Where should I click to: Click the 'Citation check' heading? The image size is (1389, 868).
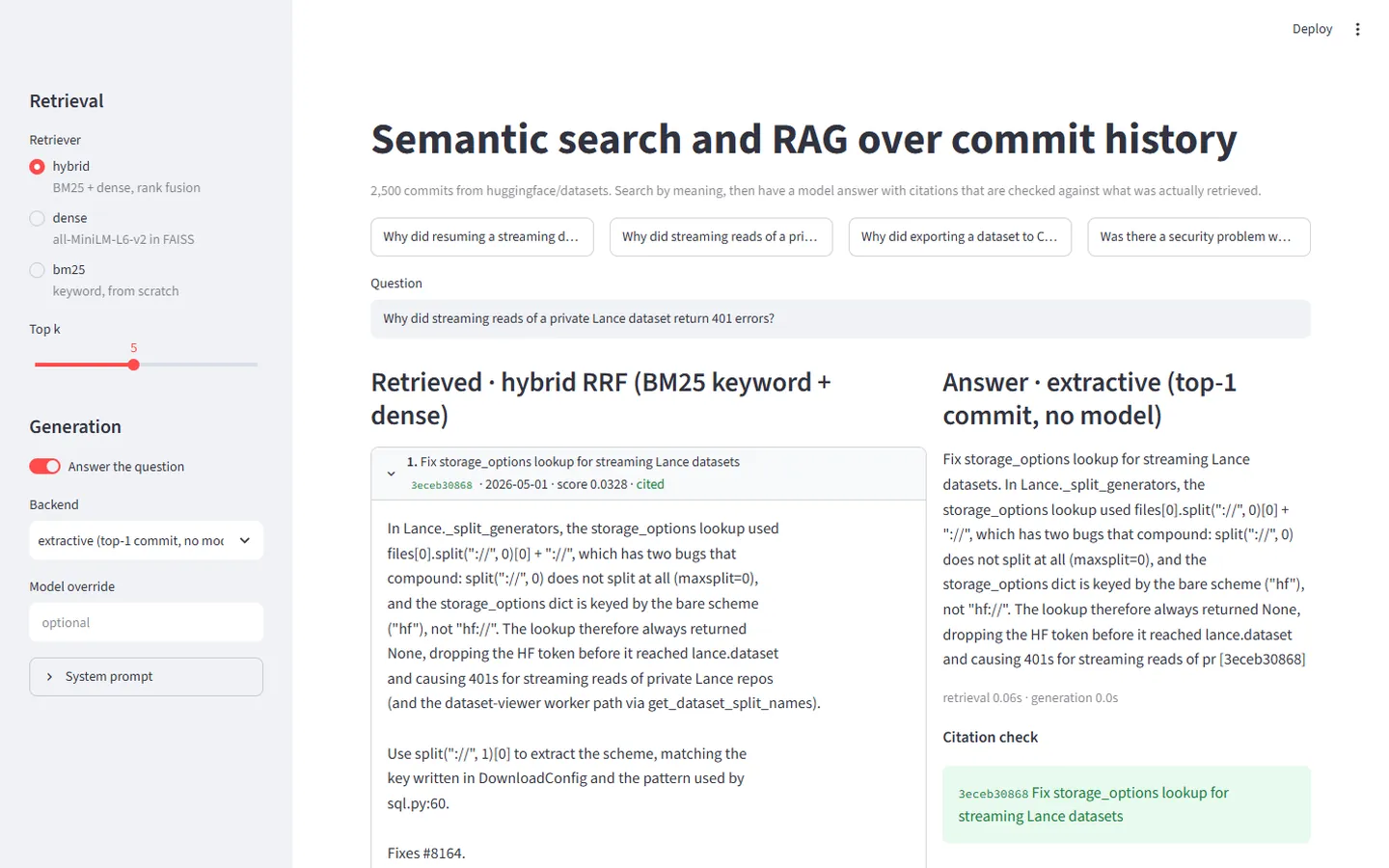click(x=991, y=737)
